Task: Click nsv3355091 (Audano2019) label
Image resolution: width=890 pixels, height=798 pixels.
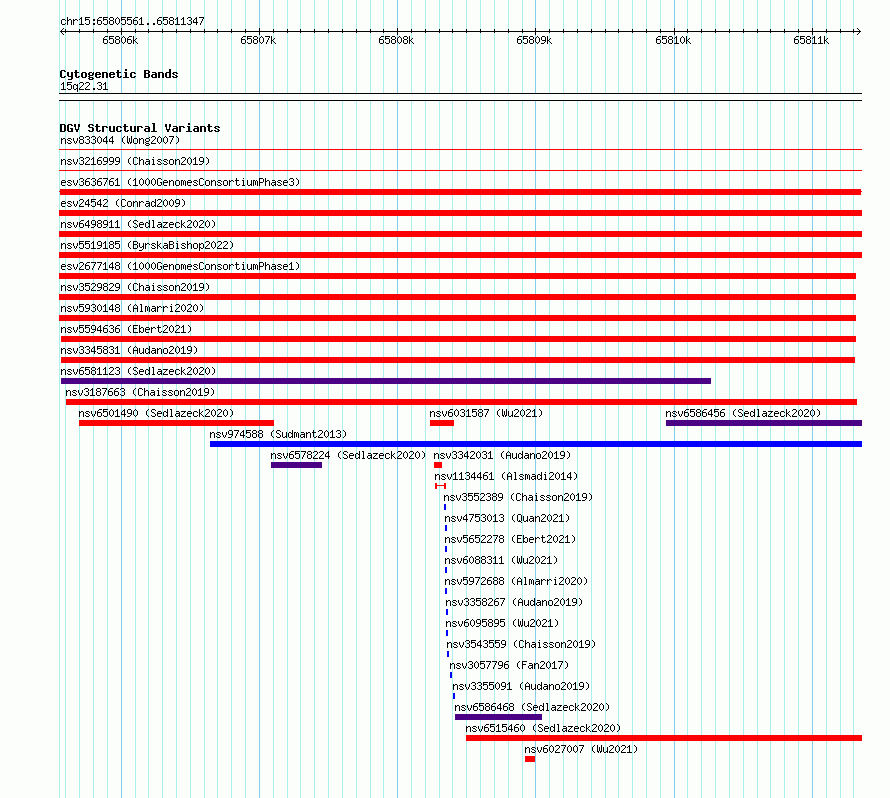Action: (x=521, y=686)
